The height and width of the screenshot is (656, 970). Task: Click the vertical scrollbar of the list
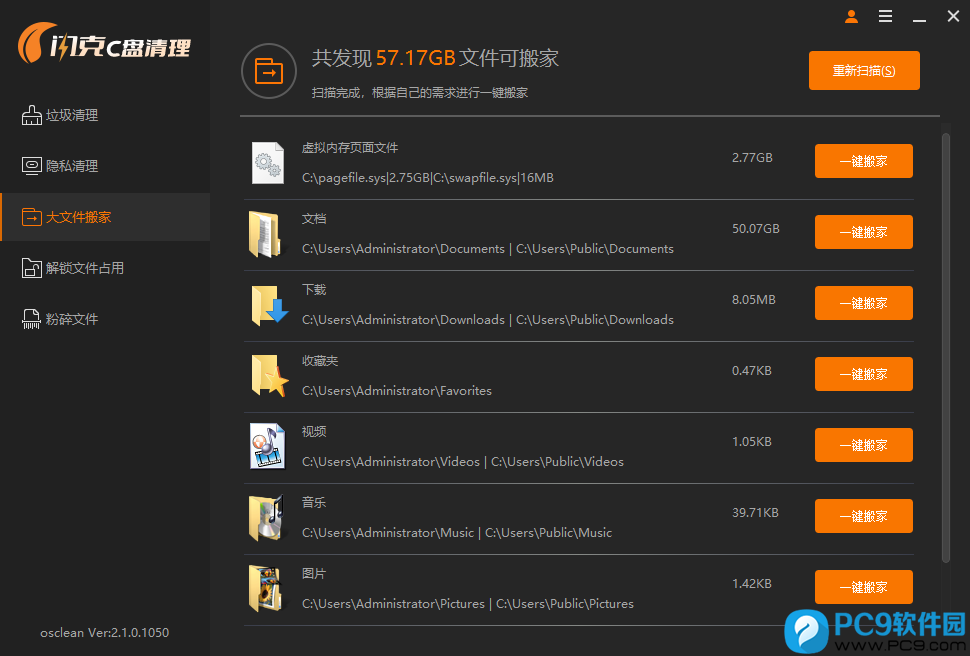click(945, 348)
